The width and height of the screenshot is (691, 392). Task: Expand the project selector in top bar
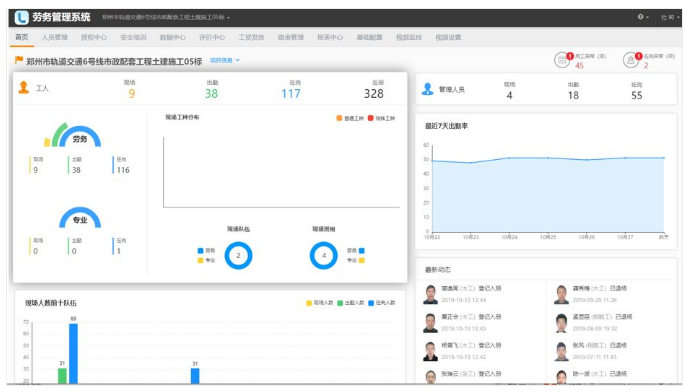tap(166, 18)
